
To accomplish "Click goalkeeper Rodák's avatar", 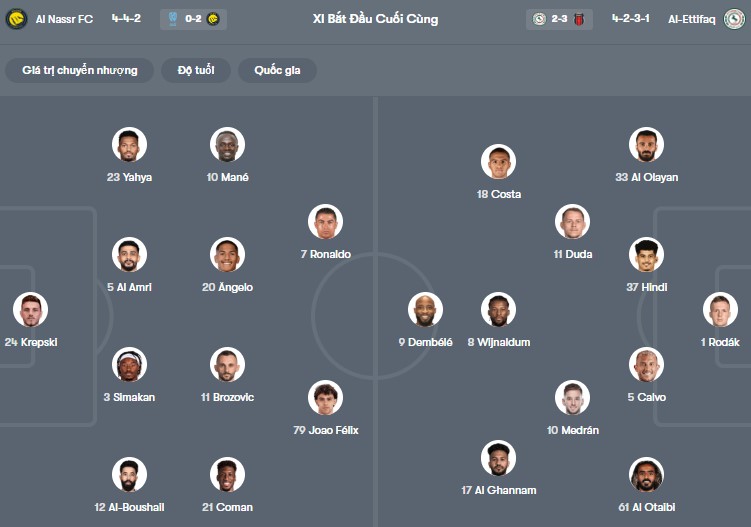I will [720, 310].
